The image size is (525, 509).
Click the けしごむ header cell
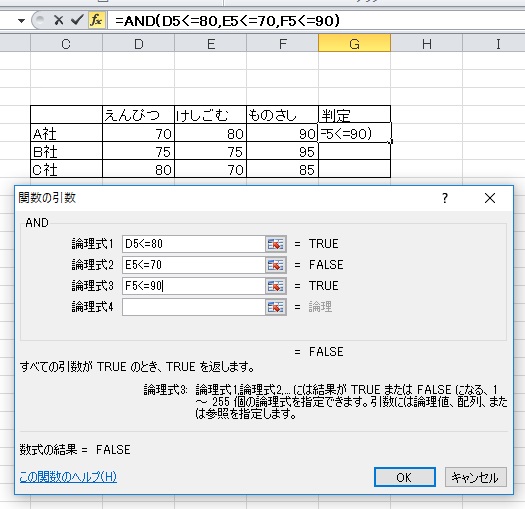point(210,115)
